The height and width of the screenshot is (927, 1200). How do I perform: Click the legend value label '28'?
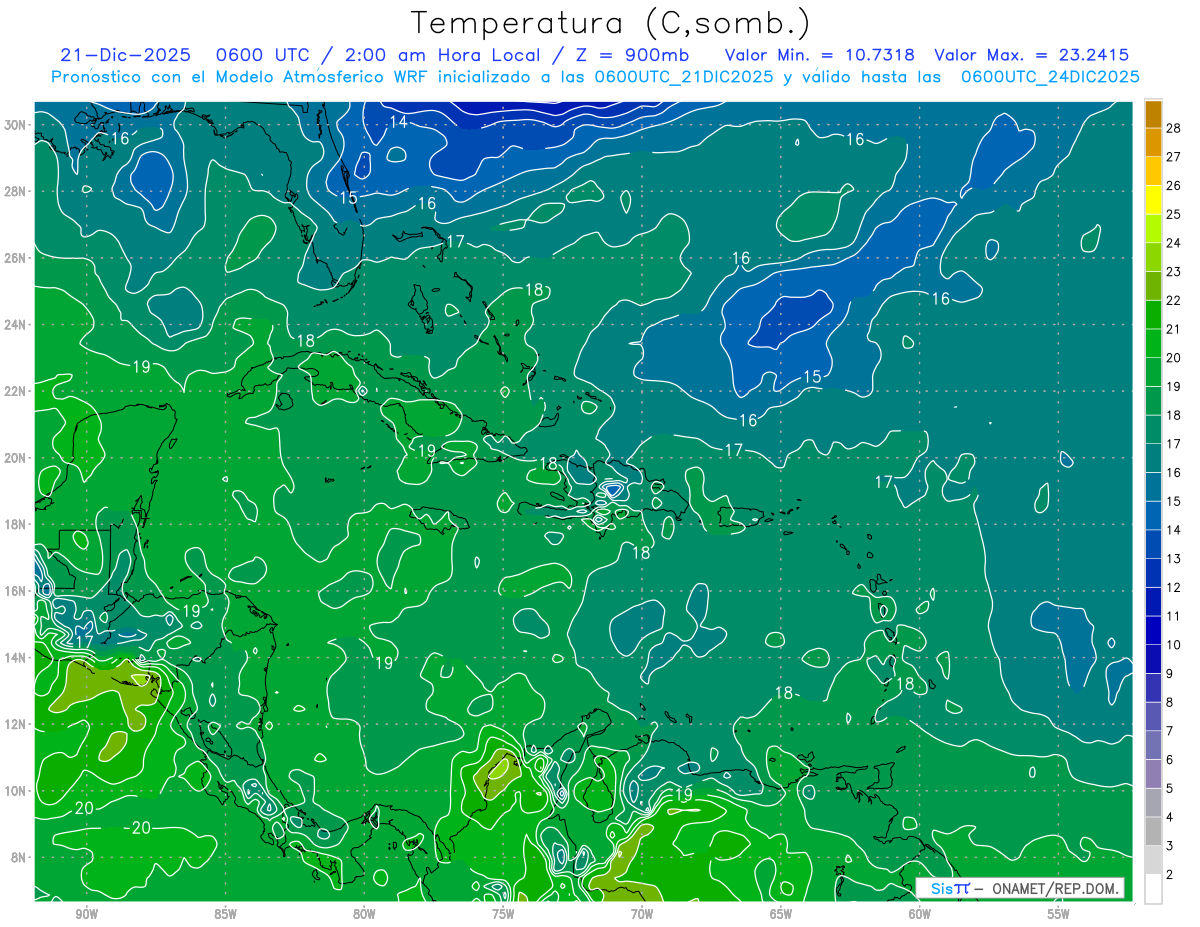1174,127
